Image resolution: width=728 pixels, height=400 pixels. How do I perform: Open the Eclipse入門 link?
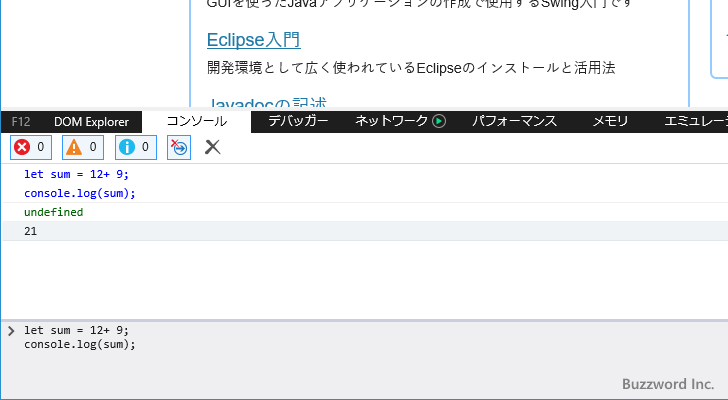coord(254,40)
